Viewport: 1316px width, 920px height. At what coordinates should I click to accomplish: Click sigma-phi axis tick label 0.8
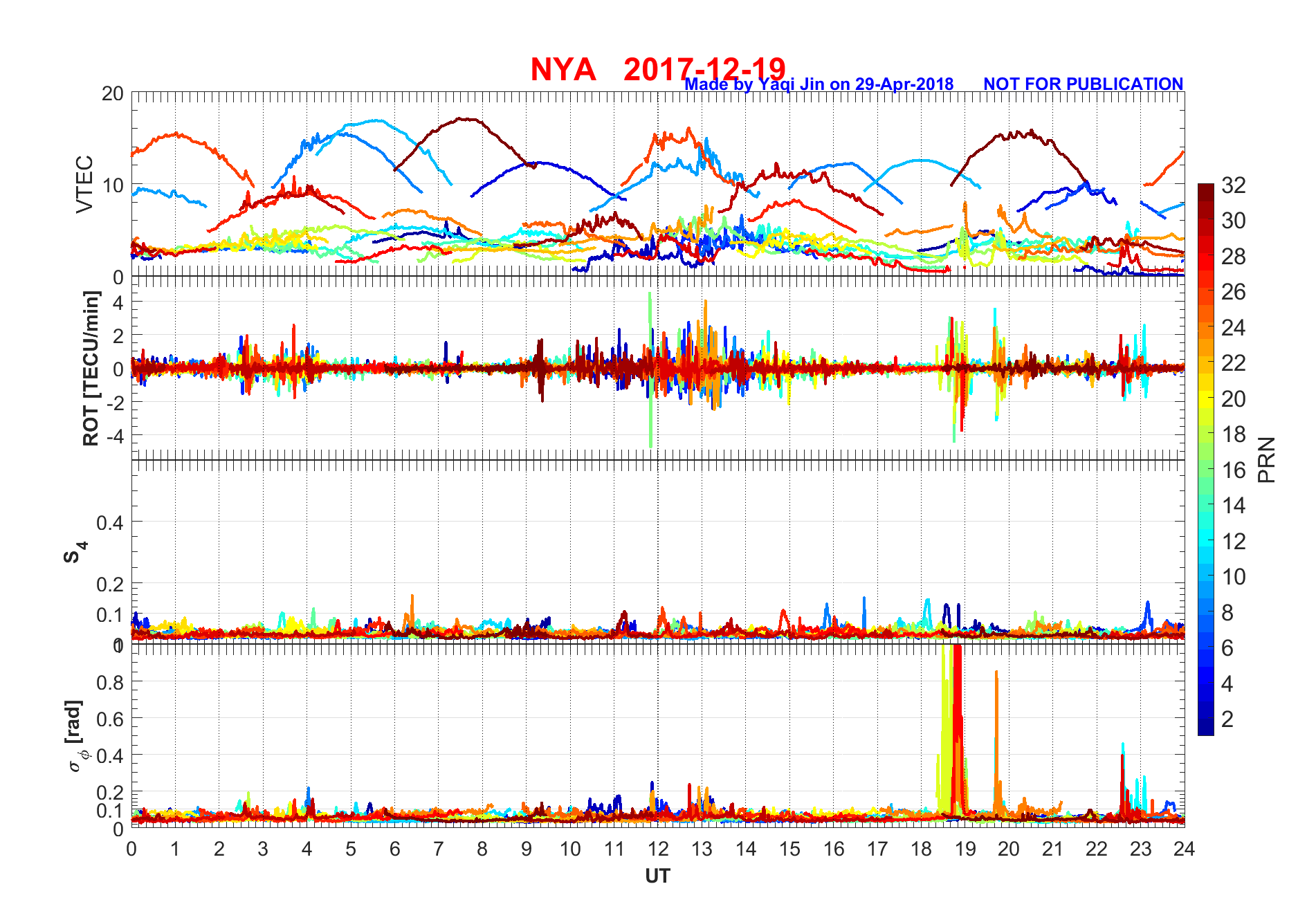111,682
